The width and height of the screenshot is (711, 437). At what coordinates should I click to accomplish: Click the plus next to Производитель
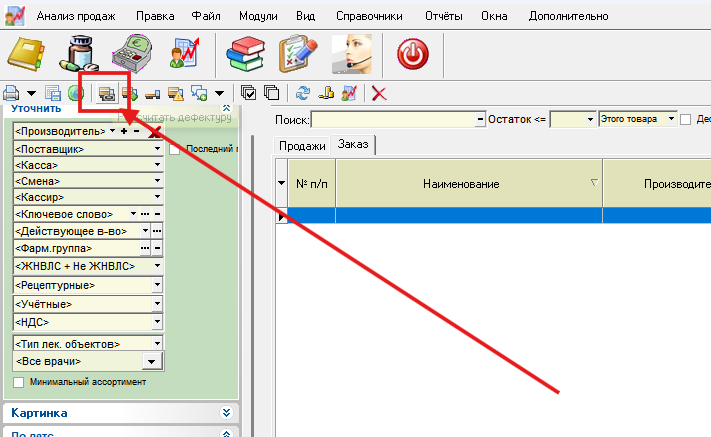tap(124, 131)
